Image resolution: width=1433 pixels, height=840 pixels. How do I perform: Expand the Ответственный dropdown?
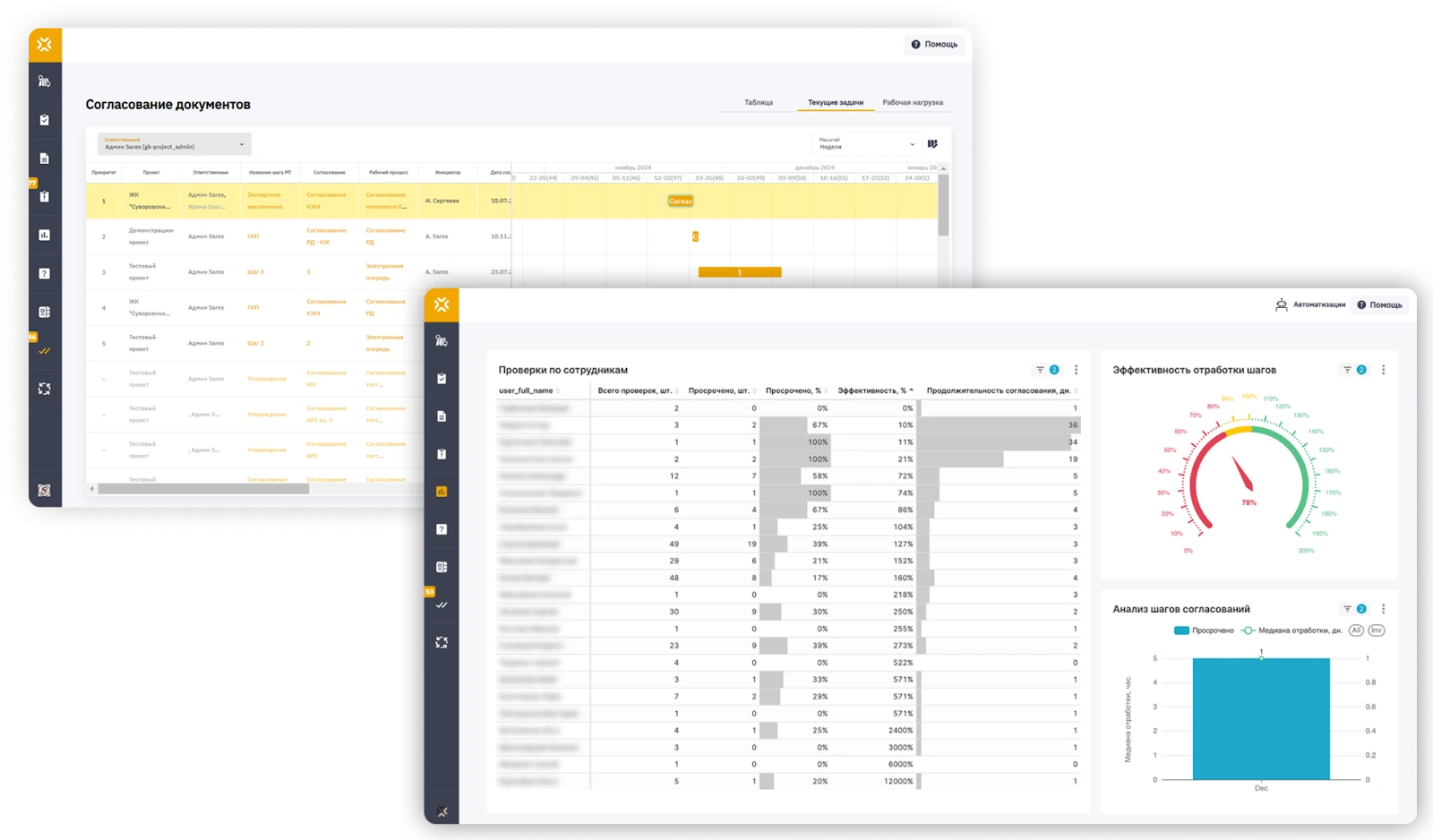tap(174, 144)
